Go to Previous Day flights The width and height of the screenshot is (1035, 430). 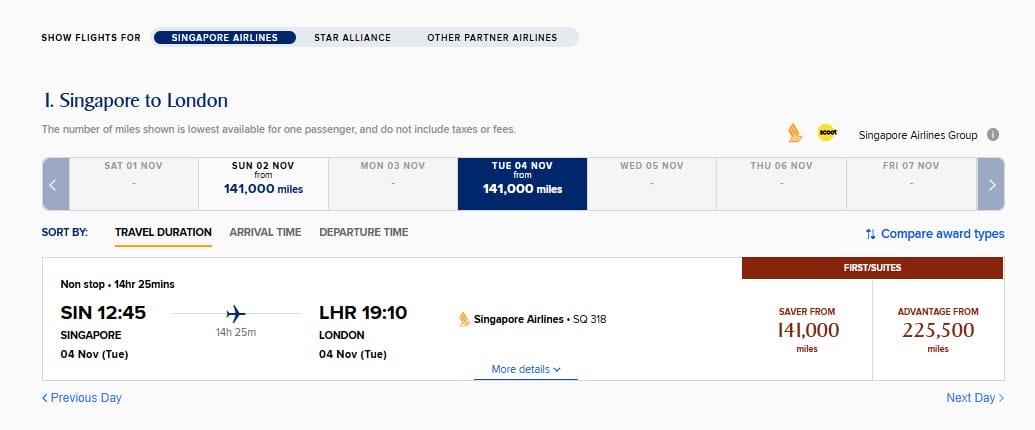click(x=82, y=398)
